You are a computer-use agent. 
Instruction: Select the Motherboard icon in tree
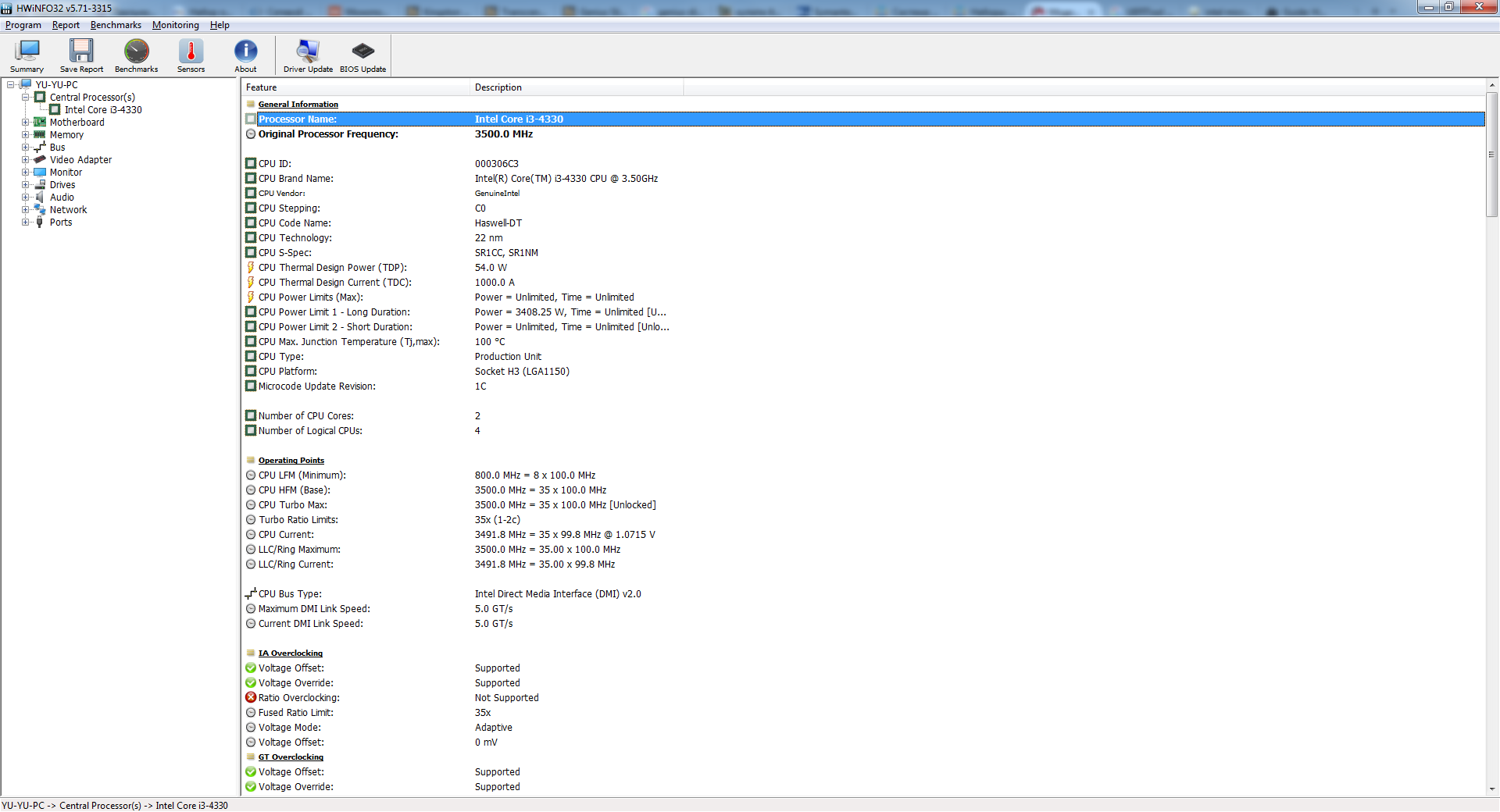click(x=40, y=122)
